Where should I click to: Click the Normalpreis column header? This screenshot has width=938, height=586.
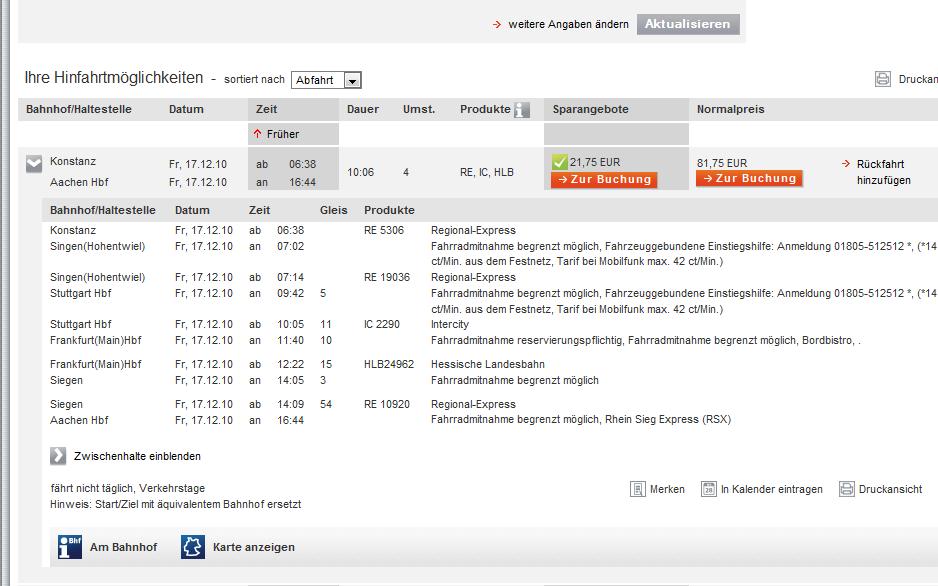tap(730, 109)
